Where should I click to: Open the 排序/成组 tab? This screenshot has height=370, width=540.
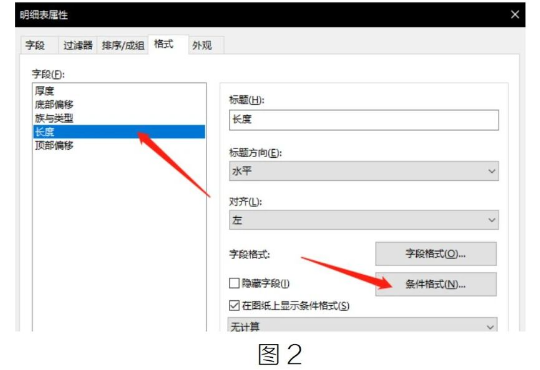[x=123, y=45]
